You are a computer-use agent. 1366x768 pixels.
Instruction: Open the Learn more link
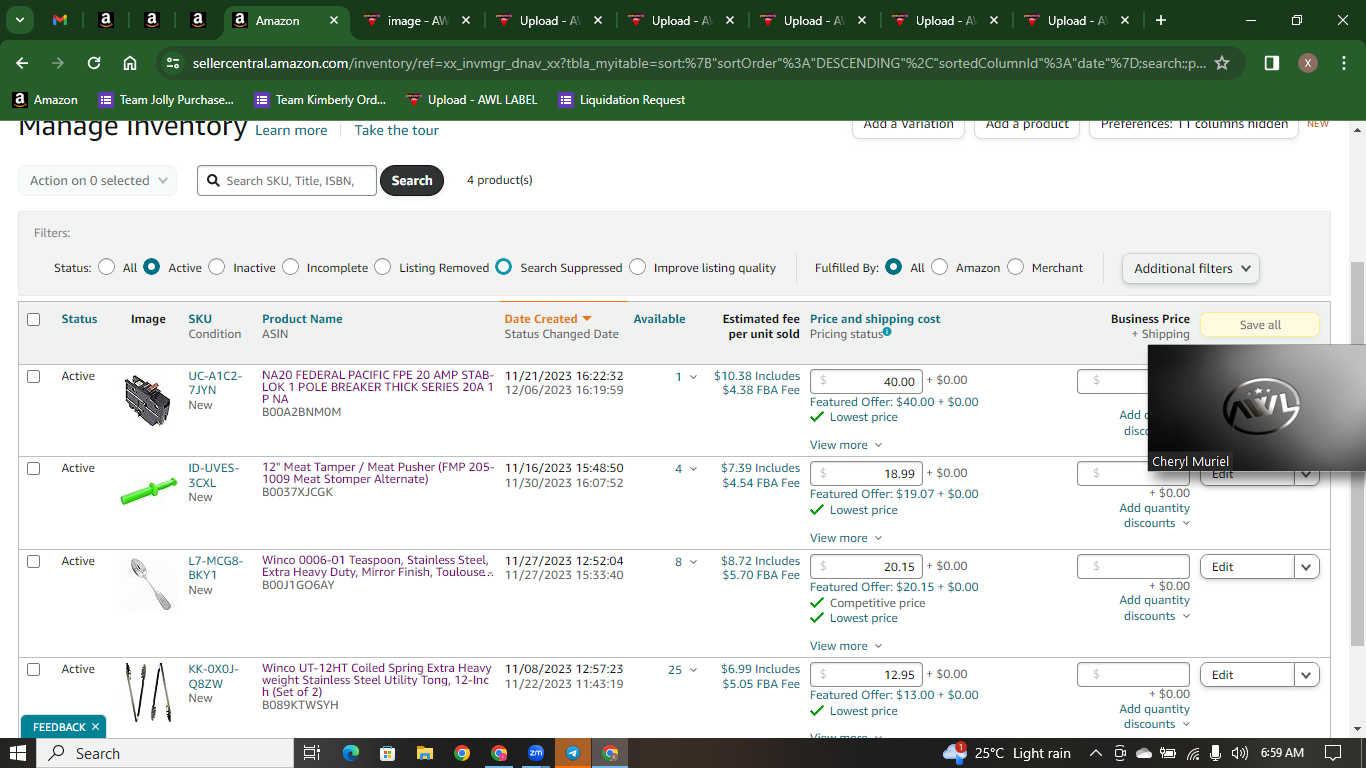291,130
